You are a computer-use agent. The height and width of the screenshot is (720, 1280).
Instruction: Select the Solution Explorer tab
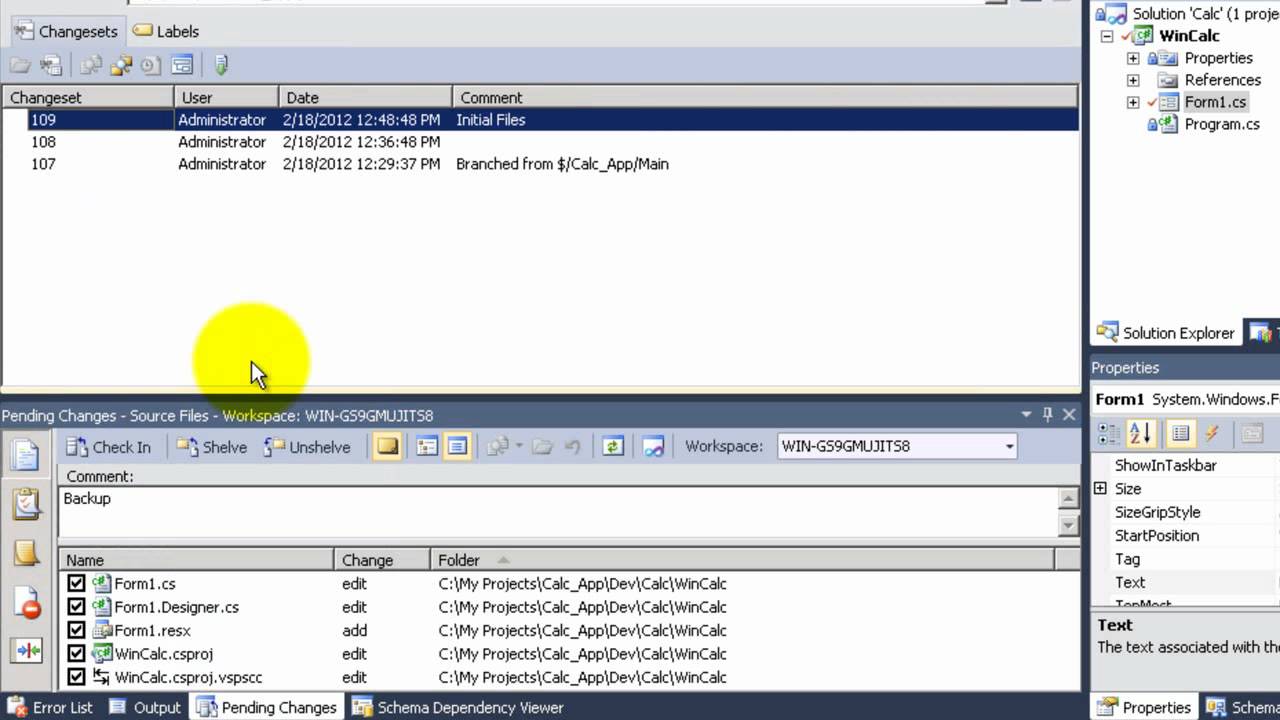coord(1166,333)
